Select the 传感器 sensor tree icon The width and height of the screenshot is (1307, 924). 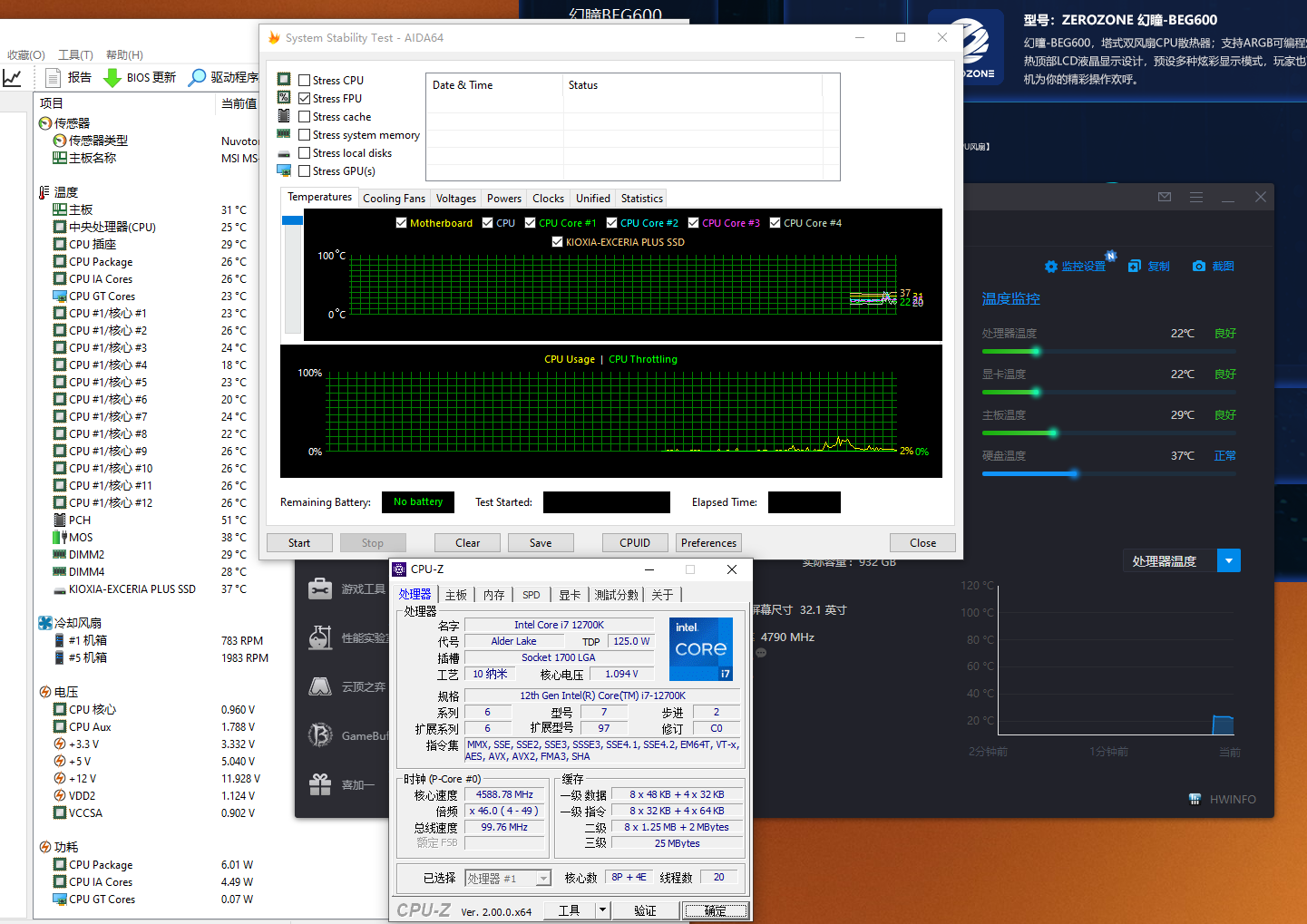[45, 123]
